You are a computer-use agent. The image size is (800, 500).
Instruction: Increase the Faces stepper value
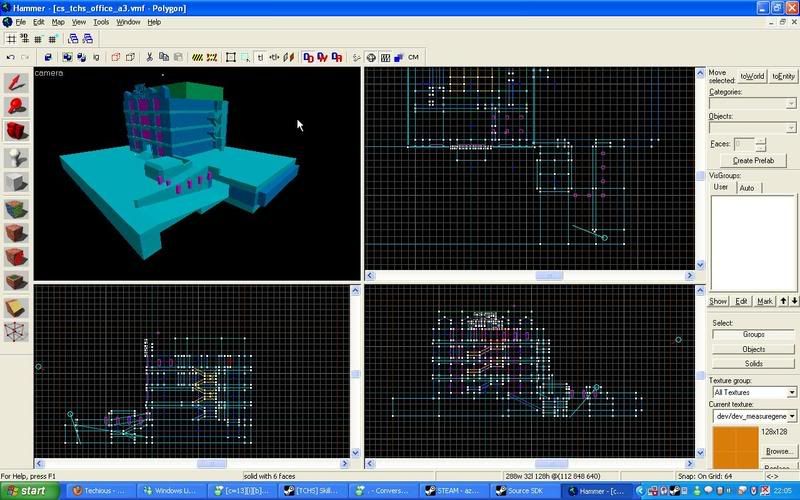(760, 141)
